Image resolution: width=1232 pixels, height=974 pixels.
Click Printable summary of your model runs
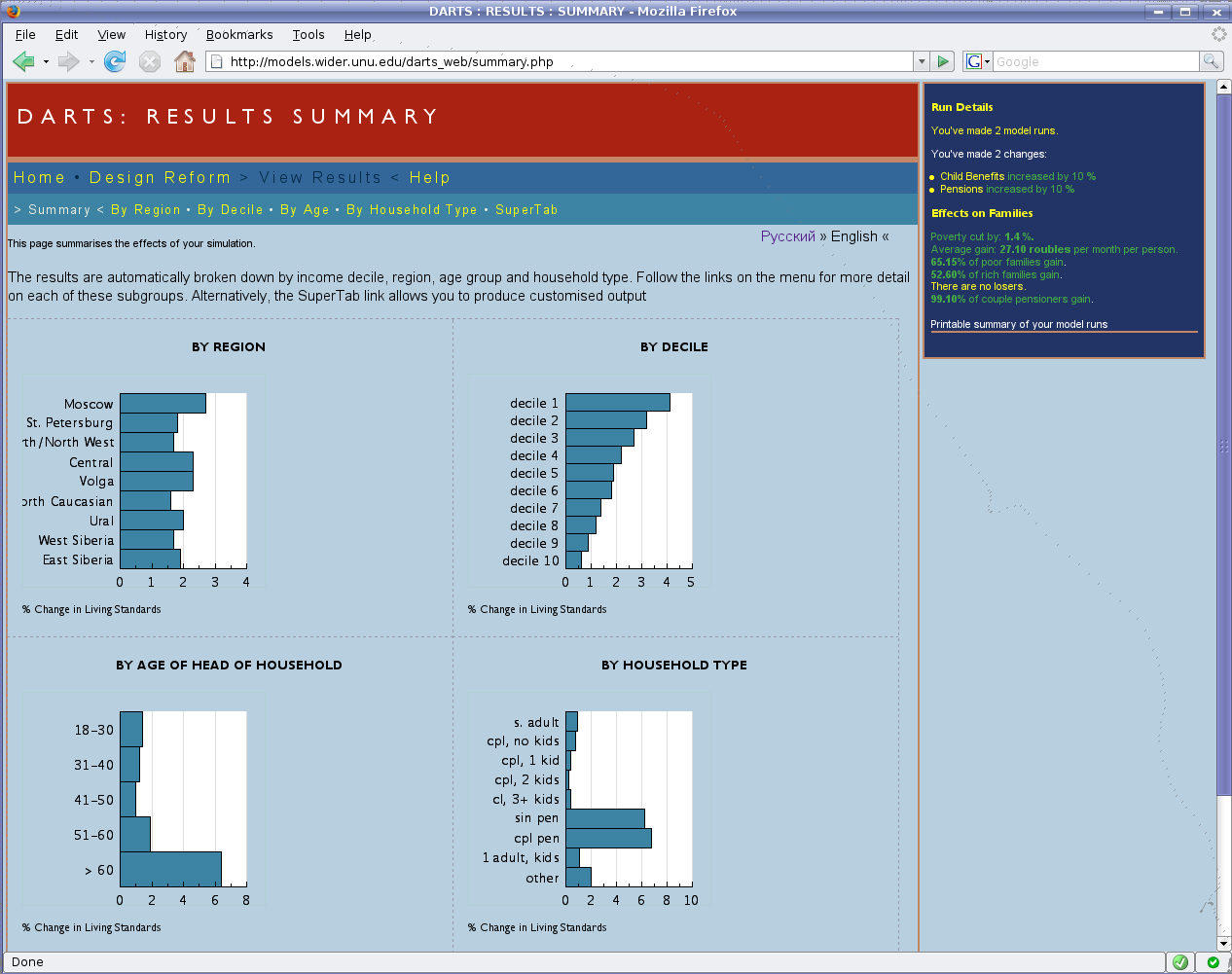point(1018,324)
